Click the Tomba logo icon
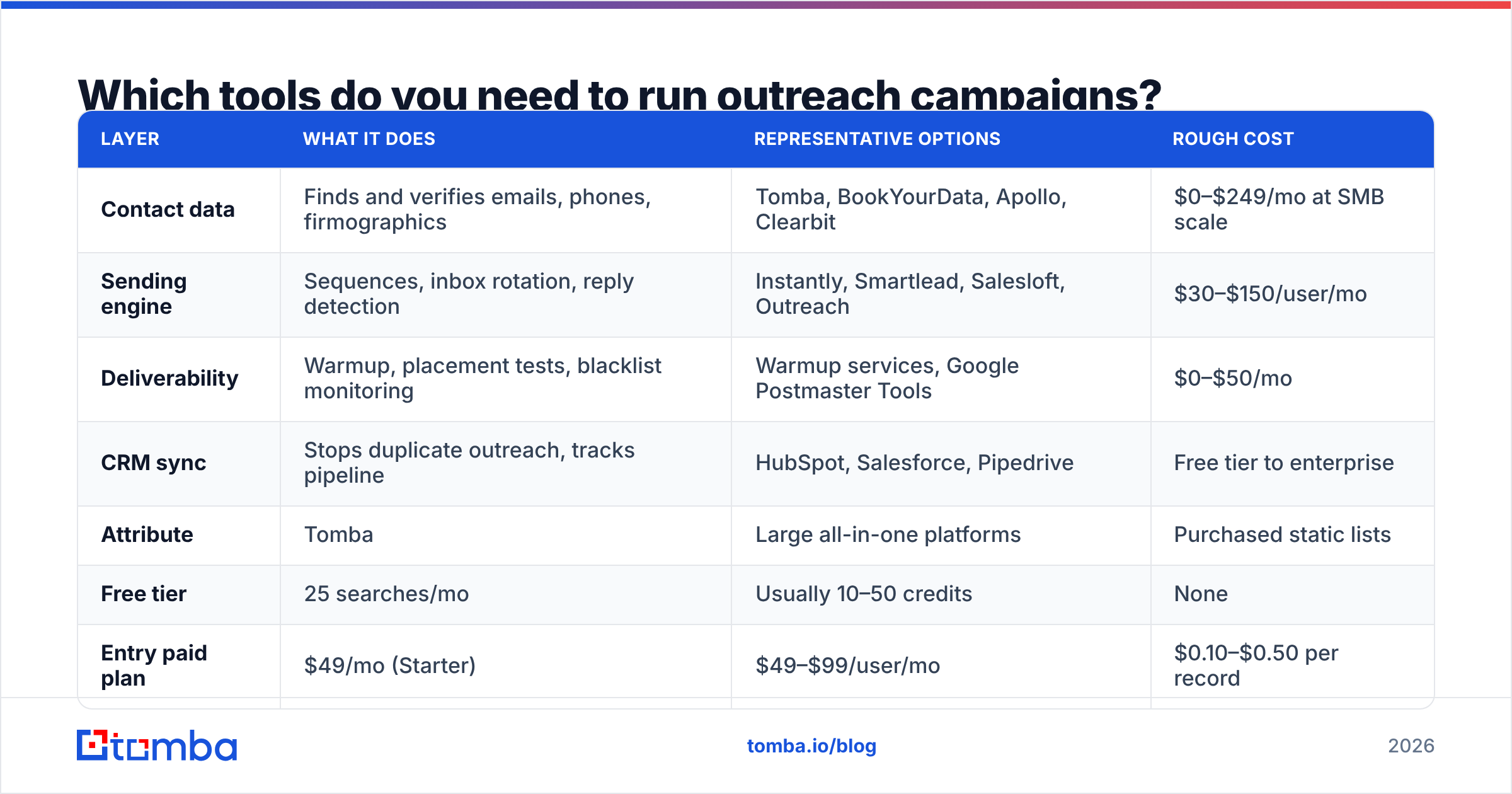The height and width of the screenshot is (794, 1512). [156, 745]
